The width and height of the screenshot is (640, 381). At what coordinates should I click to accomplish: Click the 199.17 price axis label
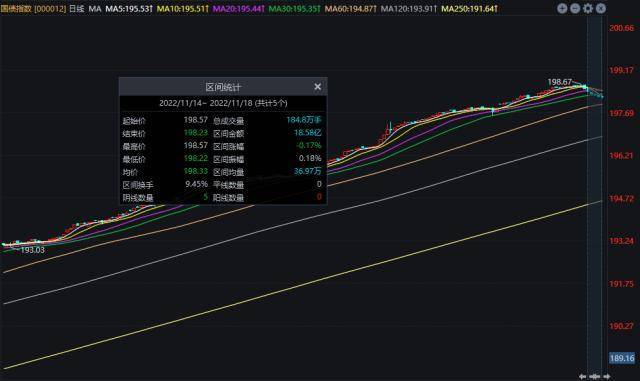coord(622,70)
